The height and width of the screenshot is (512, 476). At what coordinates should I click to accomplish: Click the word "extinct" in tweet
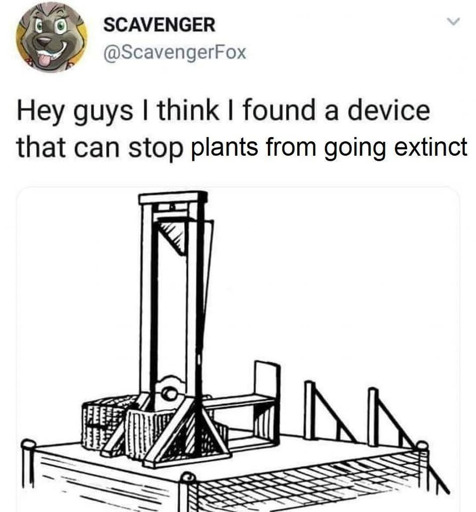coord(431,147)
